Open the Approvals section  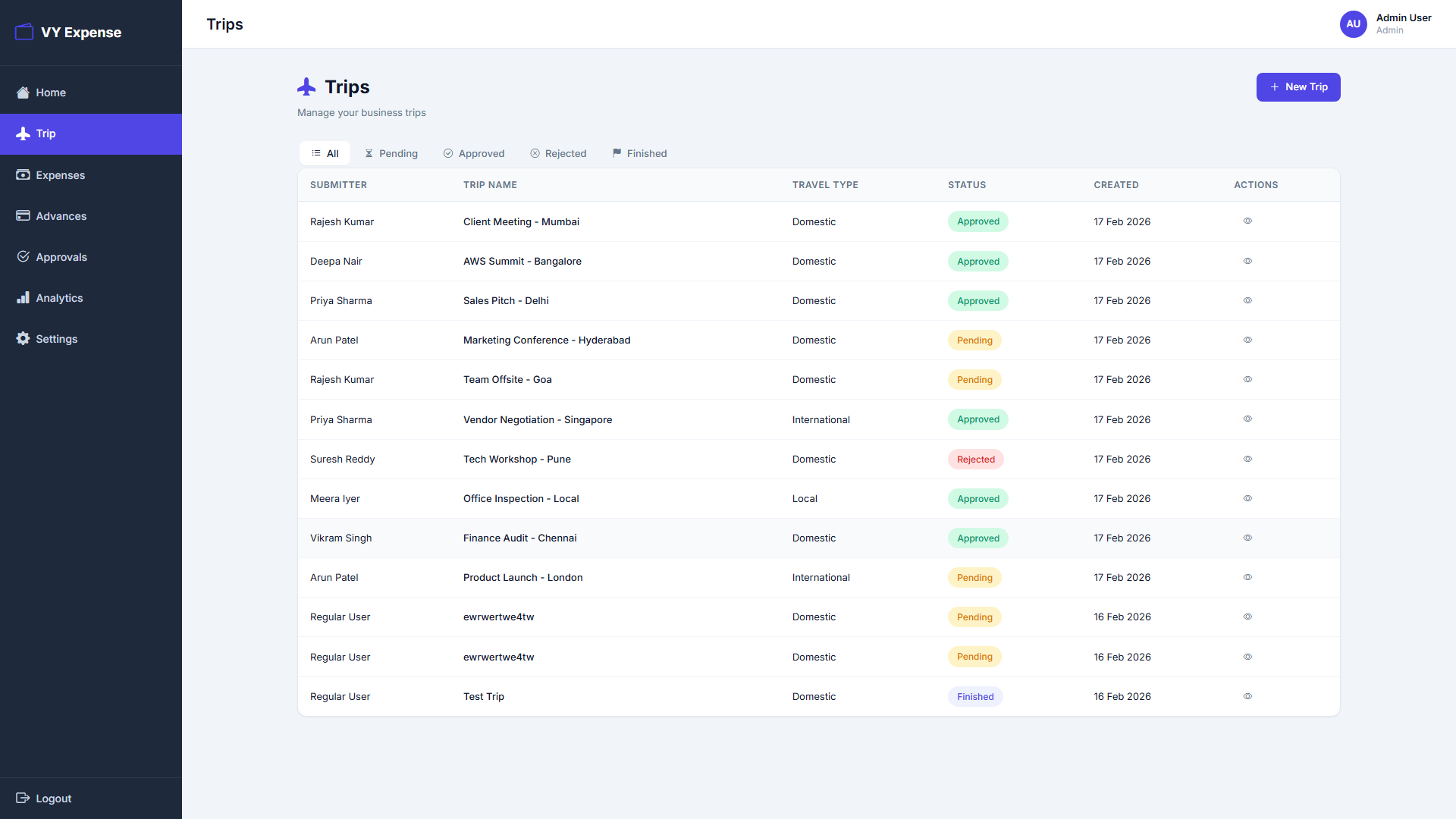61,257
